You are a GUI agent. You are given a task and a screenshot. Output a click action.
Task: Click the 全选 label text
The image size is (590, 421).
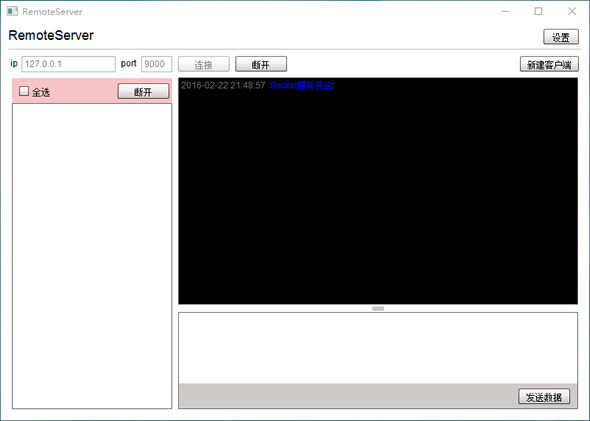tap(41, 92)
